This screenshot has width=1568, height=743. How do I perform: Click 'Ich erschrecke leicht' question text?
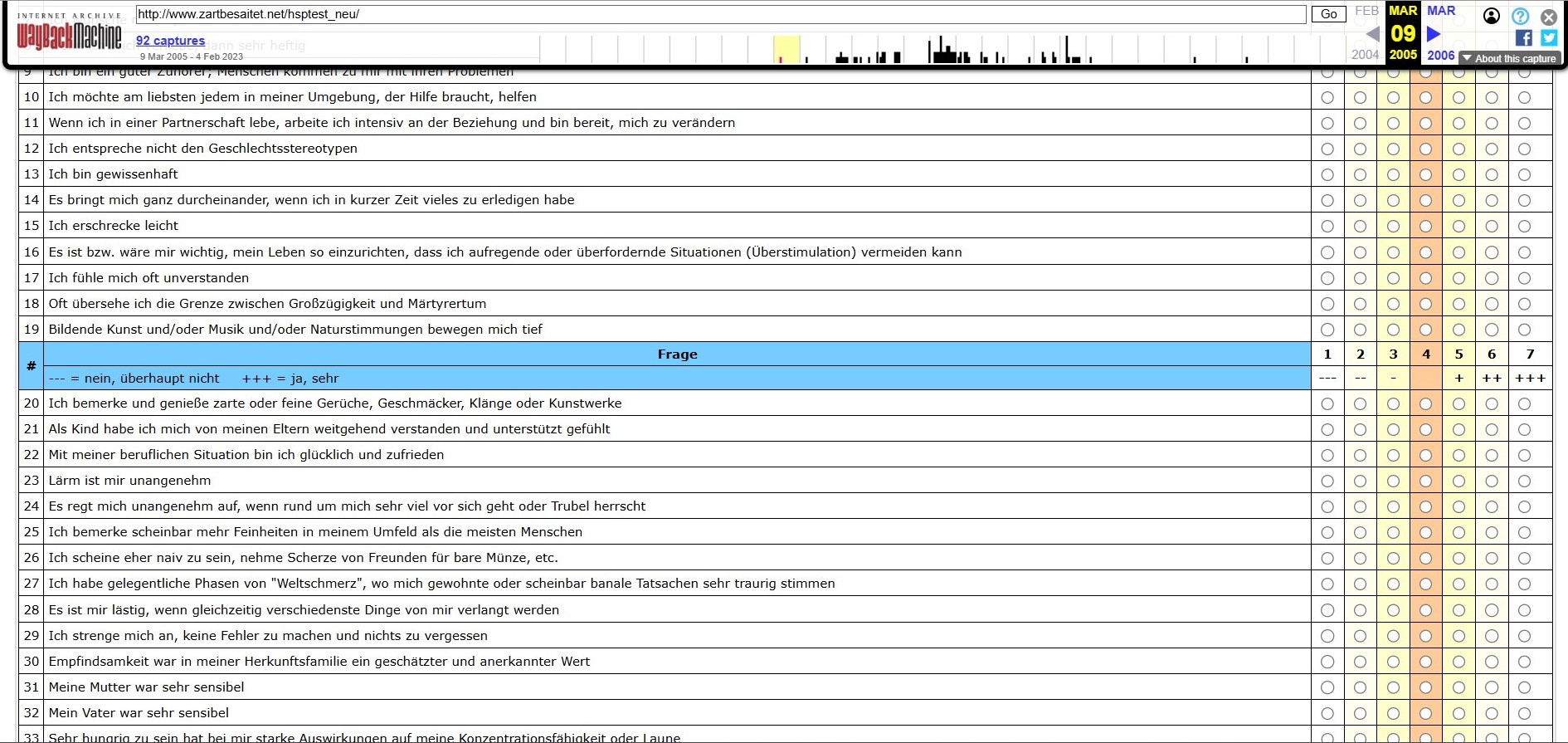pyautogui.click(x=113, y=226)
